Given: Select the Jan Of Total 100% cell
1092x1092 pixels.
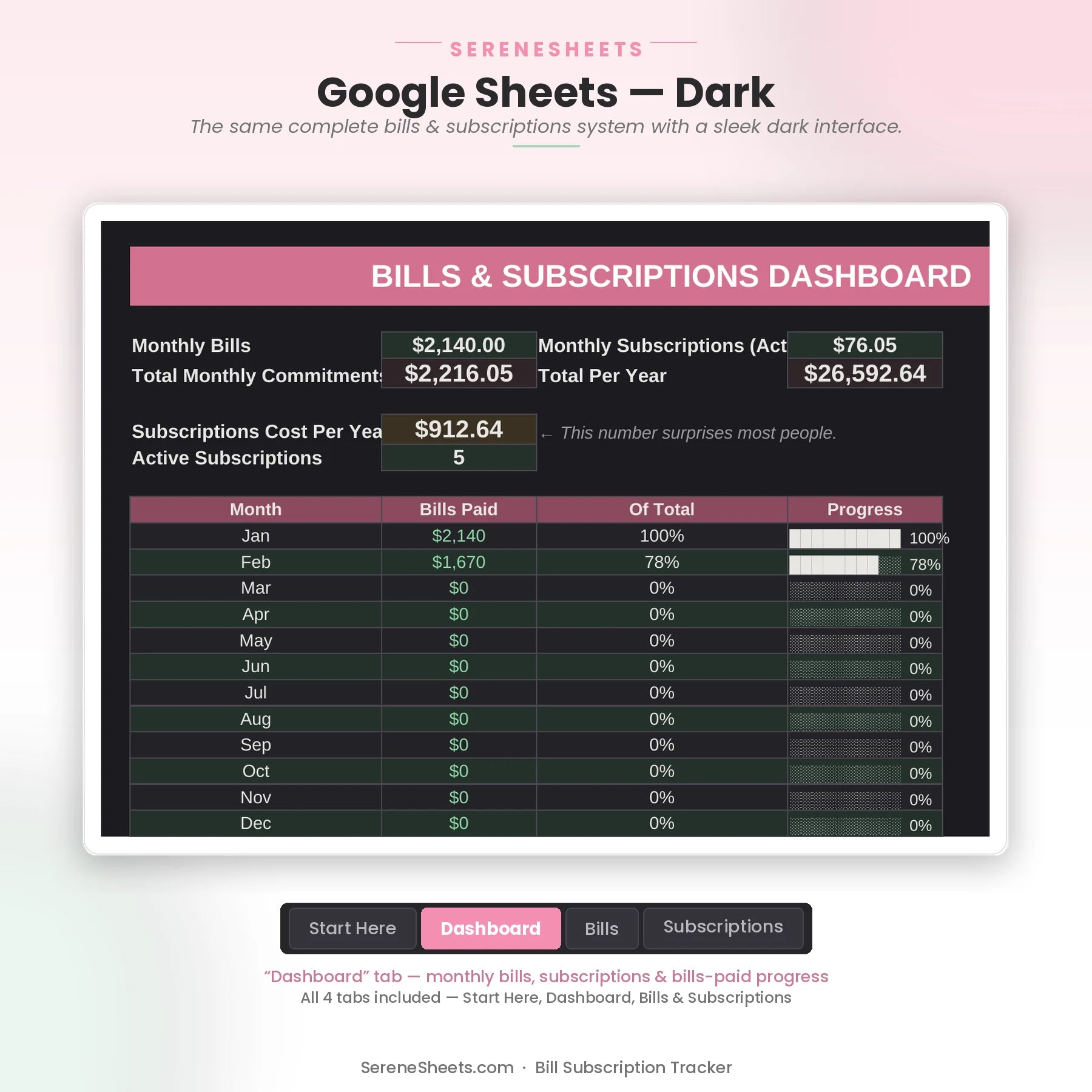Looking at the screenshot, I should point(662,536).
